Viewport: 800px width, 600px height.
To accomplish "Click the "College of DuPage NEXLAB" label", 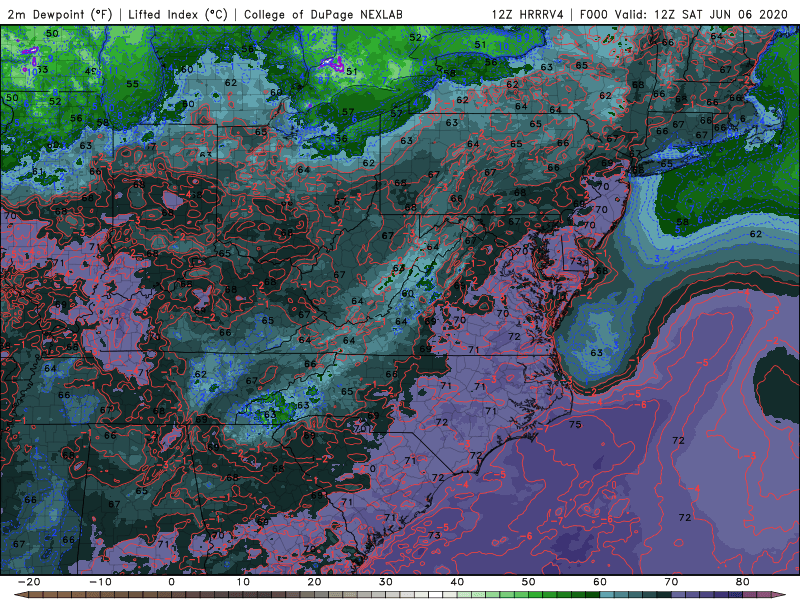I will coord(323,15).
